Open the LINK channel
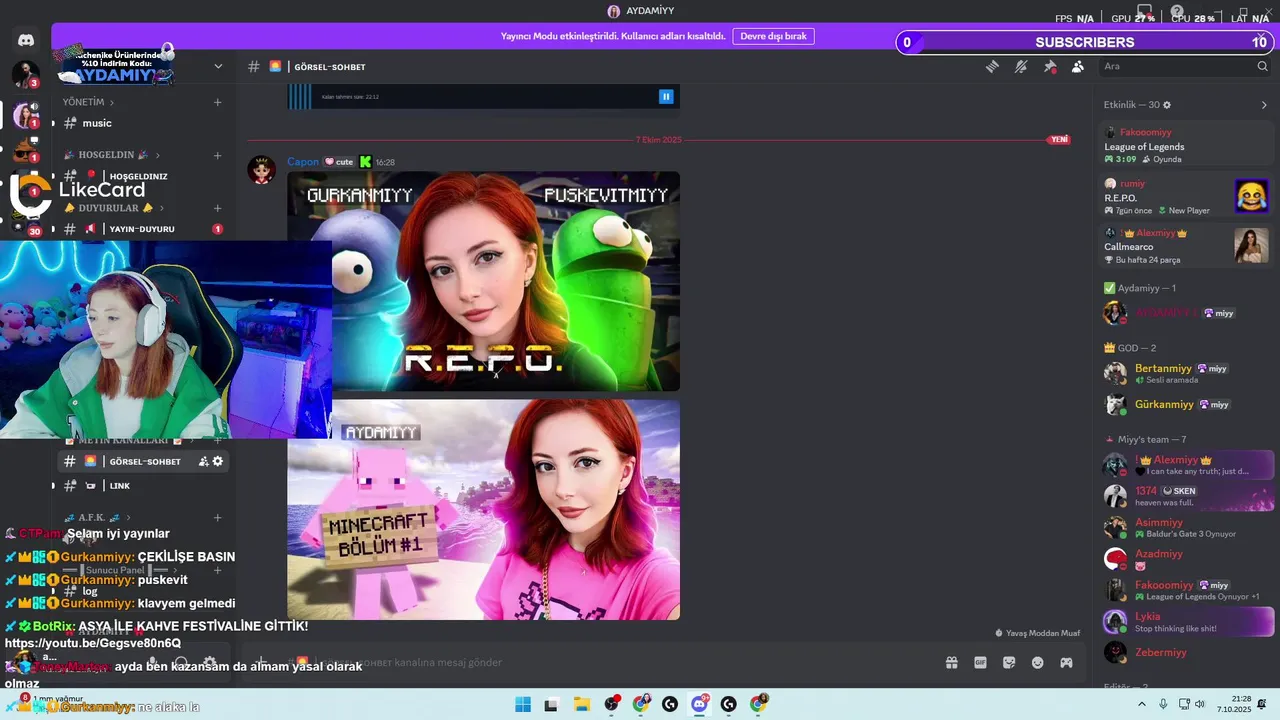The image size is (1280, 720). 143,485
